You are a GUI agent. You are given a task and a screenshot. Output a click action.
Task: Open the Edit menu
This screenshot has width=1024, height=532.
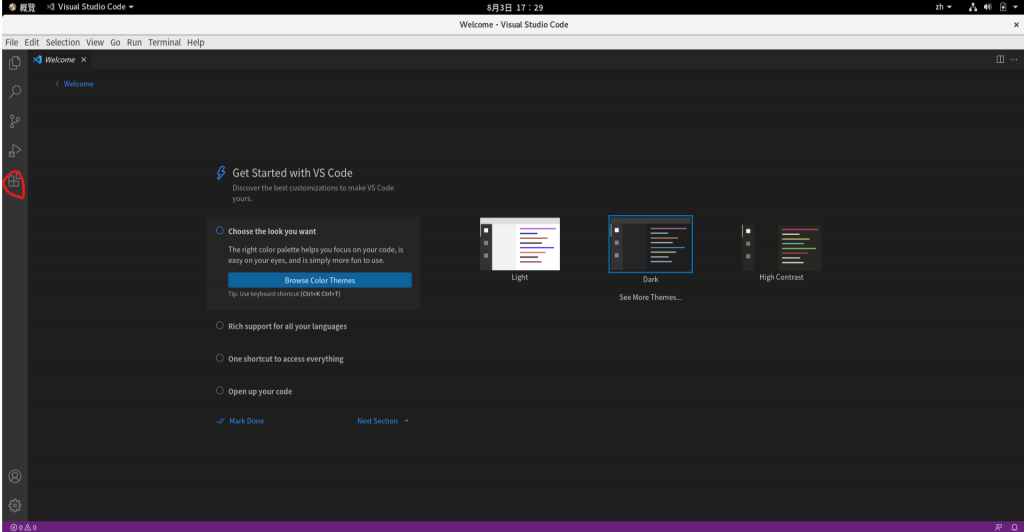point(32,42)
